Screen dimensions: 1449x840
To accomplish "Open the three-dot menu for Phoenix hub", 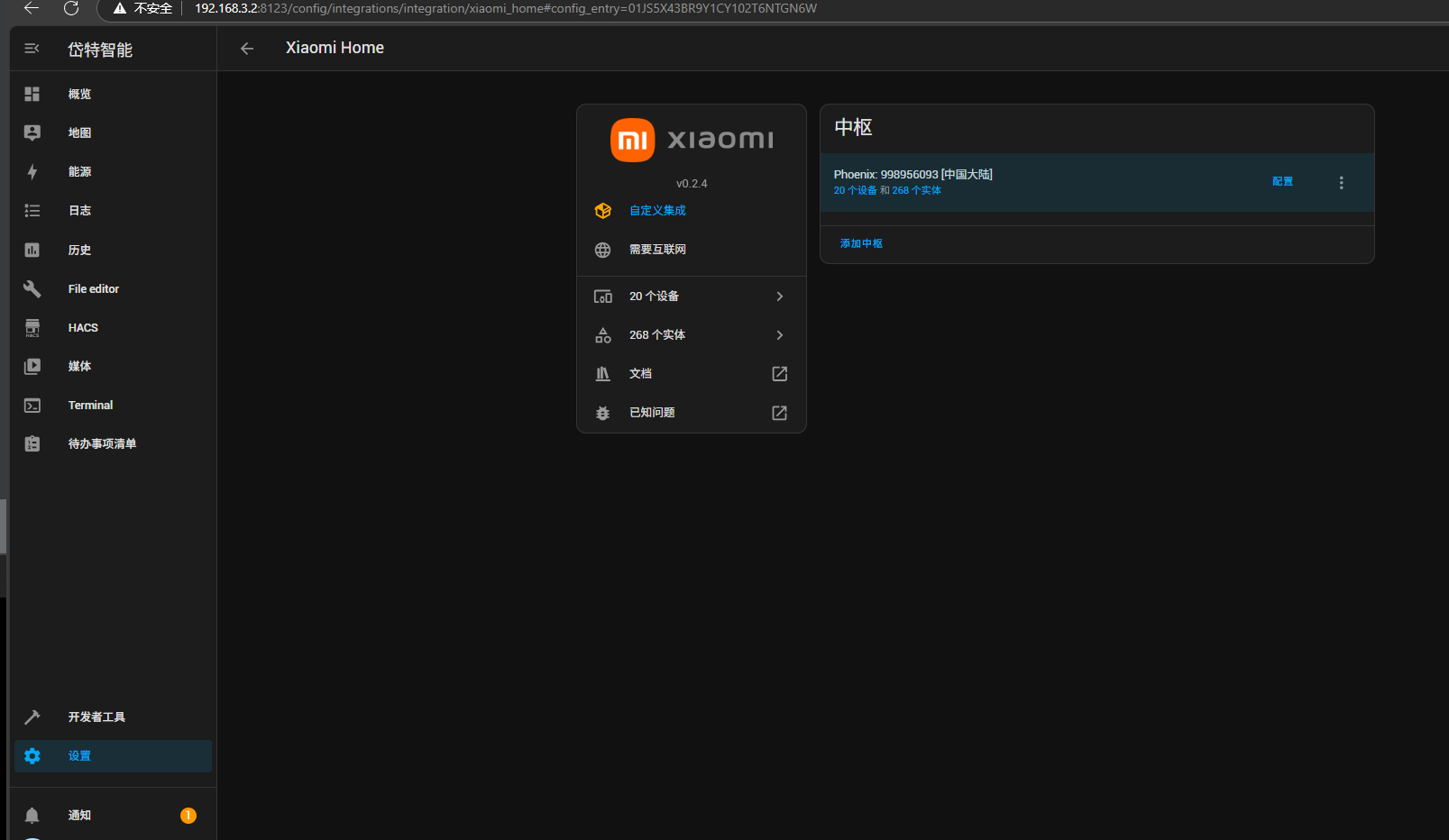I will point(1341,183).
